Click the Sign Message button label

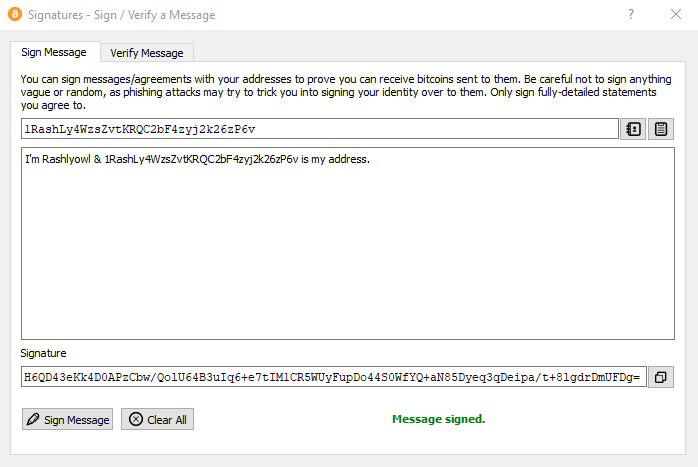click(x=77, y=420)
